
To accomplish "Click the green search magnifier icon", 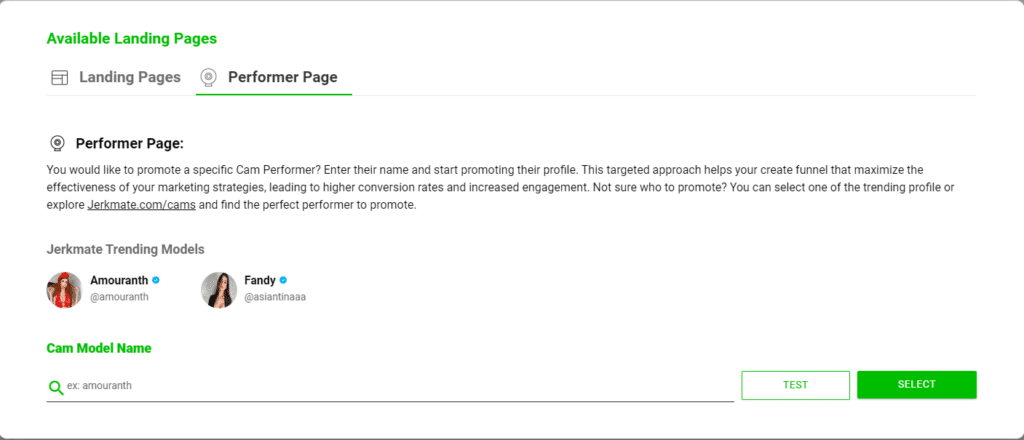I will 56,387.
